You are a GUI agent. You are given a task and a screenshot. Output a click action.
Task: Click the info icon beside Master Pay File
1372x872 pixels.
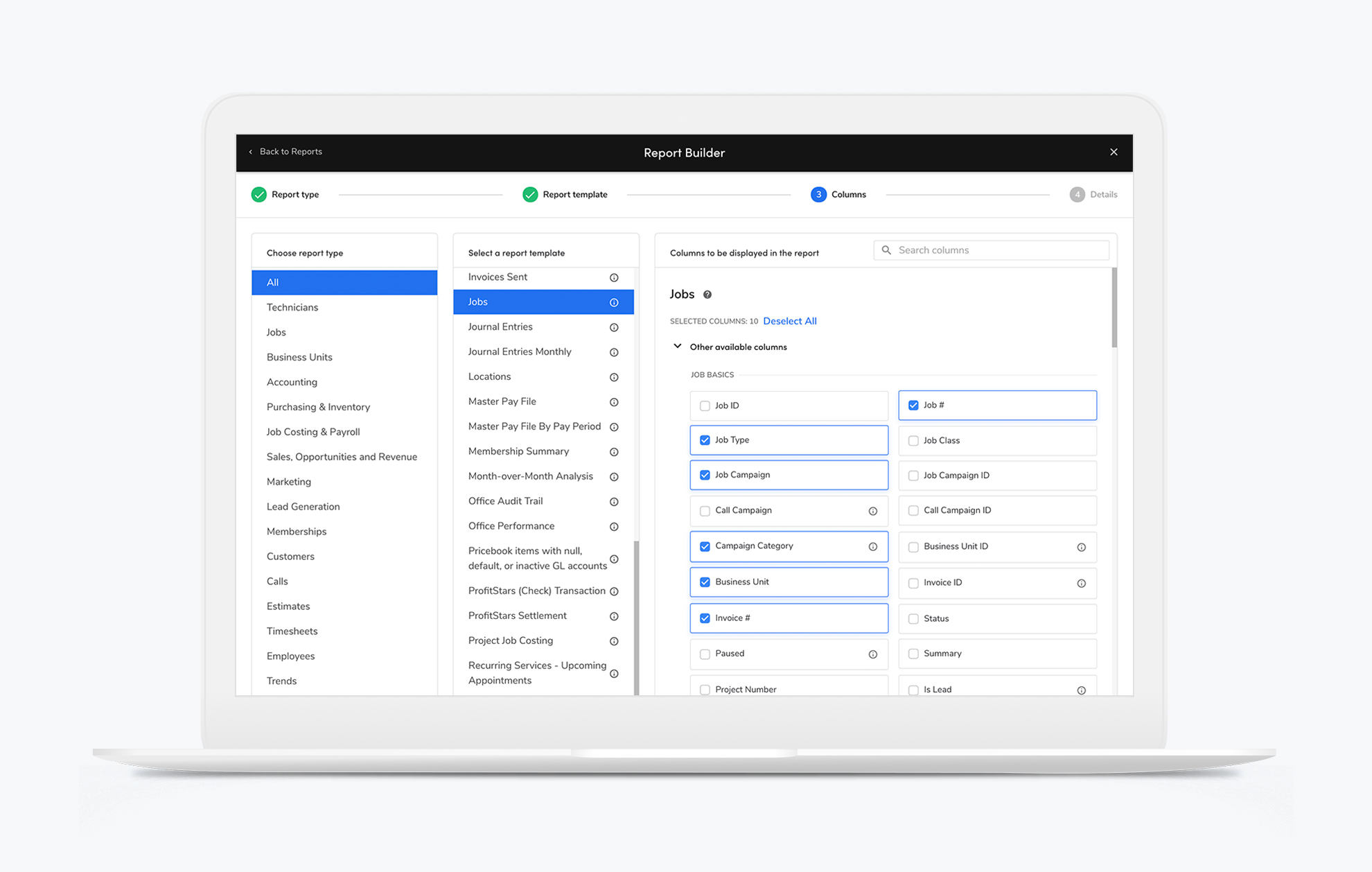point(614,401)
